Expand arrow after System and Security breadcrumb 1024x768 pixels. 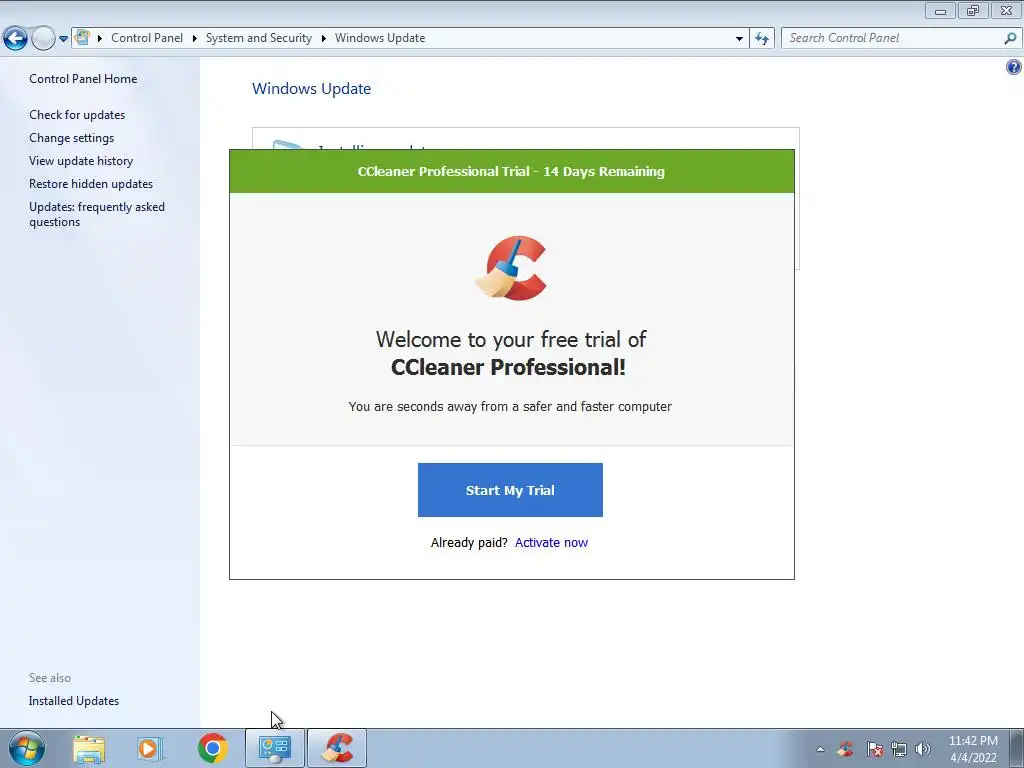click(323, 39)
